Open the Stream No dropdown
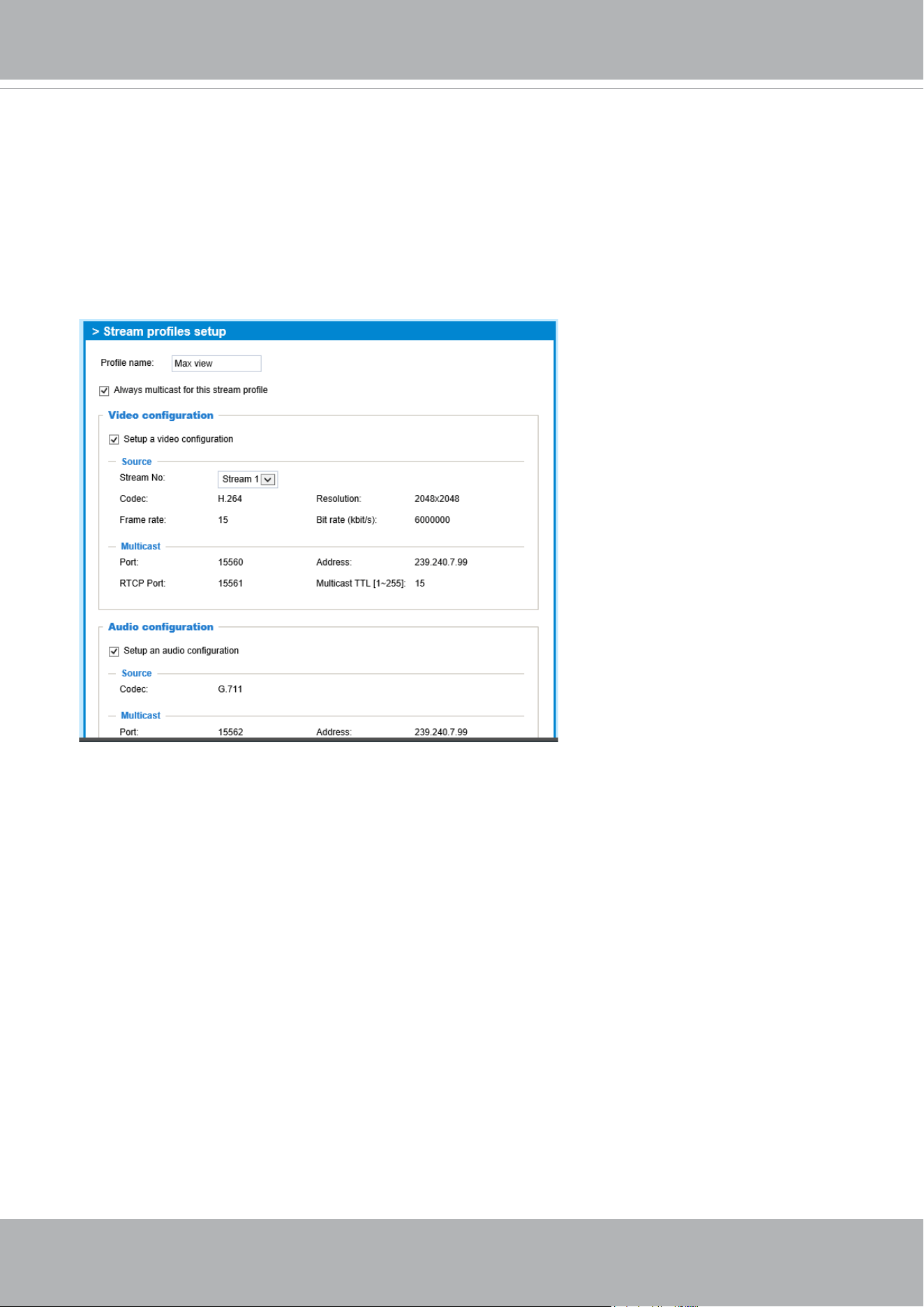Viewport: 924px width, 1307px height. (x=248, y=479)
